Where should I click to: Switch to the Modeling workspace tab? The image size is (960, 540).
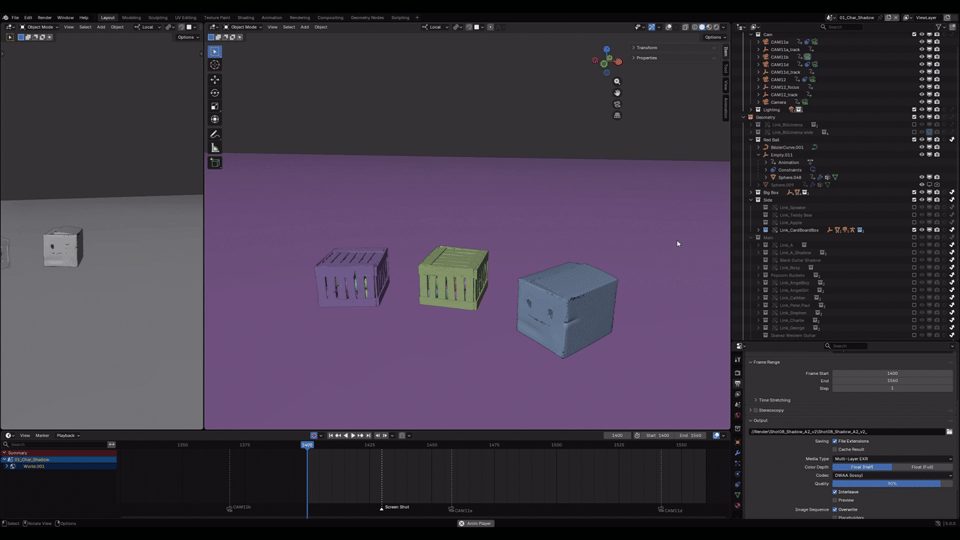(131, 18)
